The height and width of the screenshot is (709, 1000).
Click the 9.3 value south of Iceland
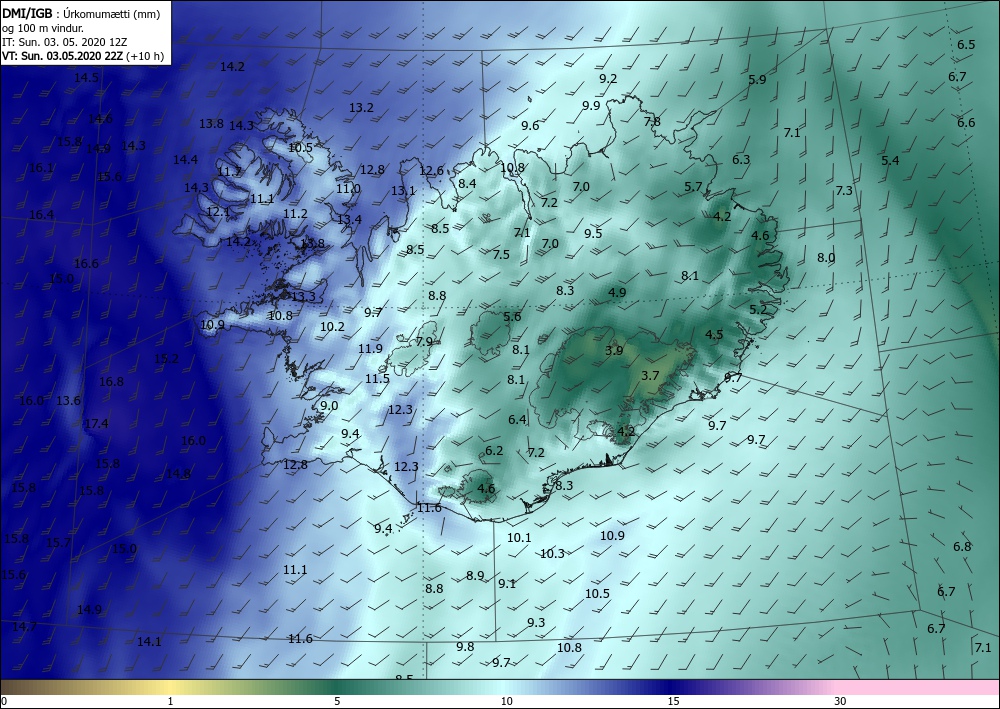(536, 622)
